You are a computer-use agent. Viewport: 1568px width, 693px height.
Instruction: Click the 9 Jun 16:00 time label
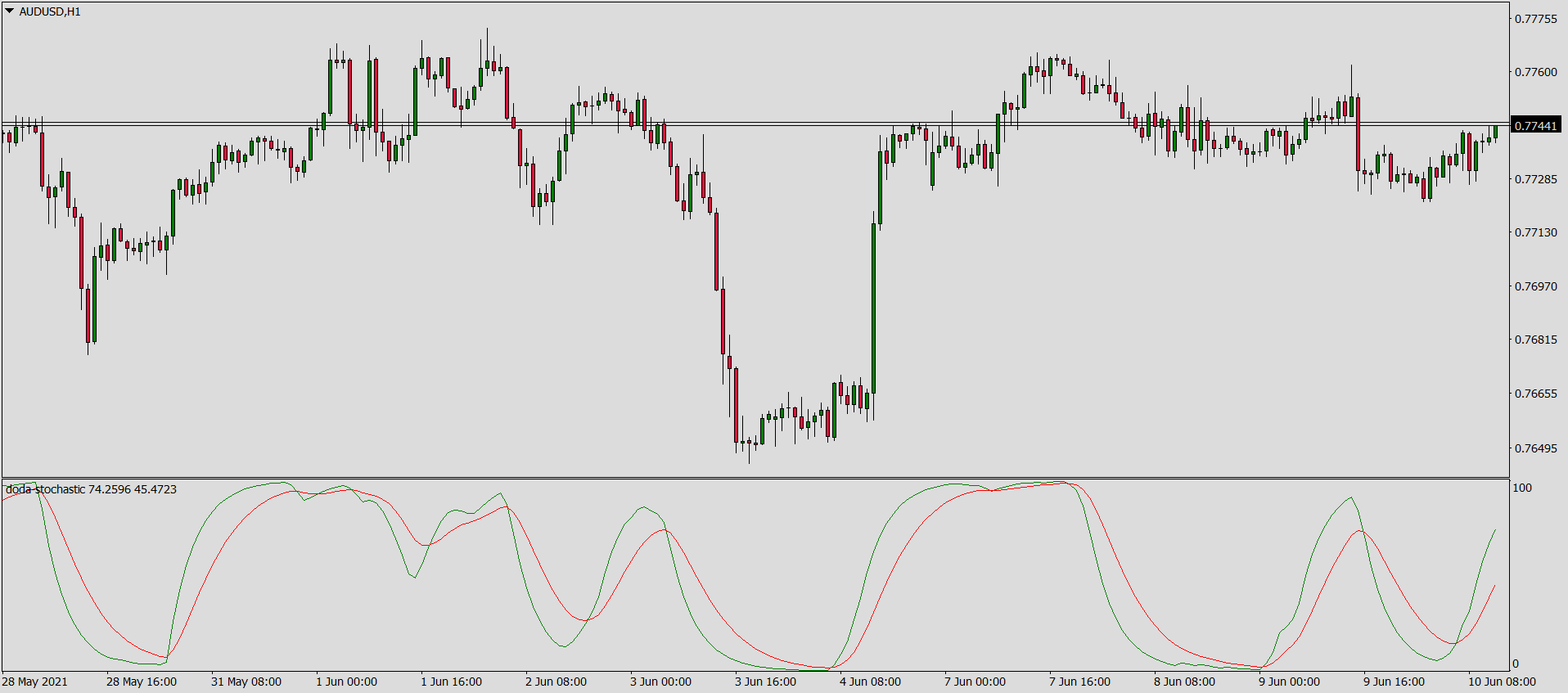tap(1395, 682)
